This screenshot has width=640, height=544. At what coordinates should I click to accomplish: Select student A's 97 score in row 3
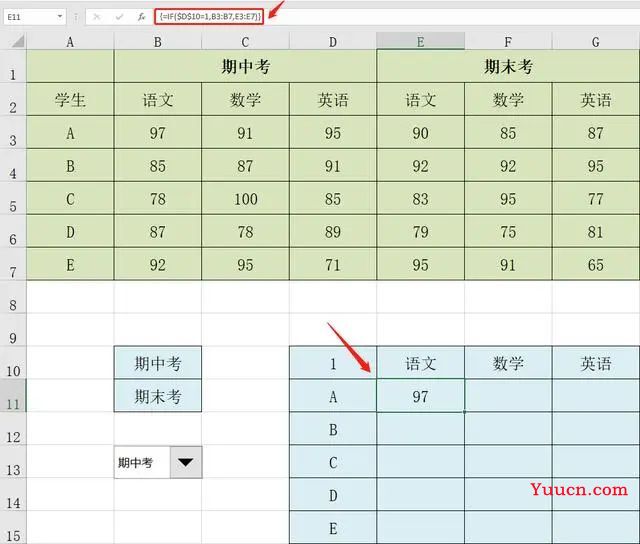click(x=158, y=133)
